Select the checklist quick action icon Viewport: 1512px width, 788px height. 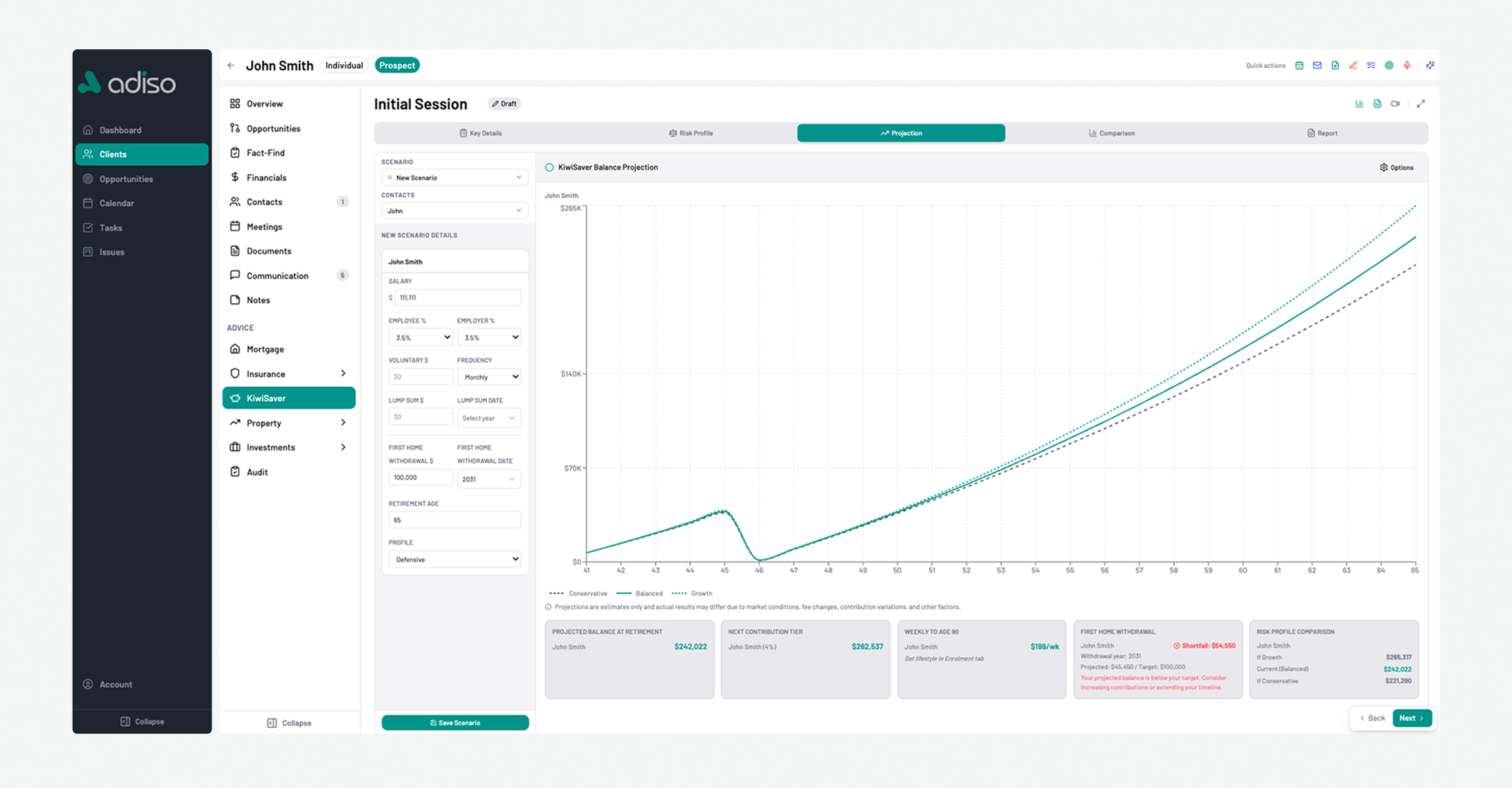pyautogui.click(x=1370, y=65)
